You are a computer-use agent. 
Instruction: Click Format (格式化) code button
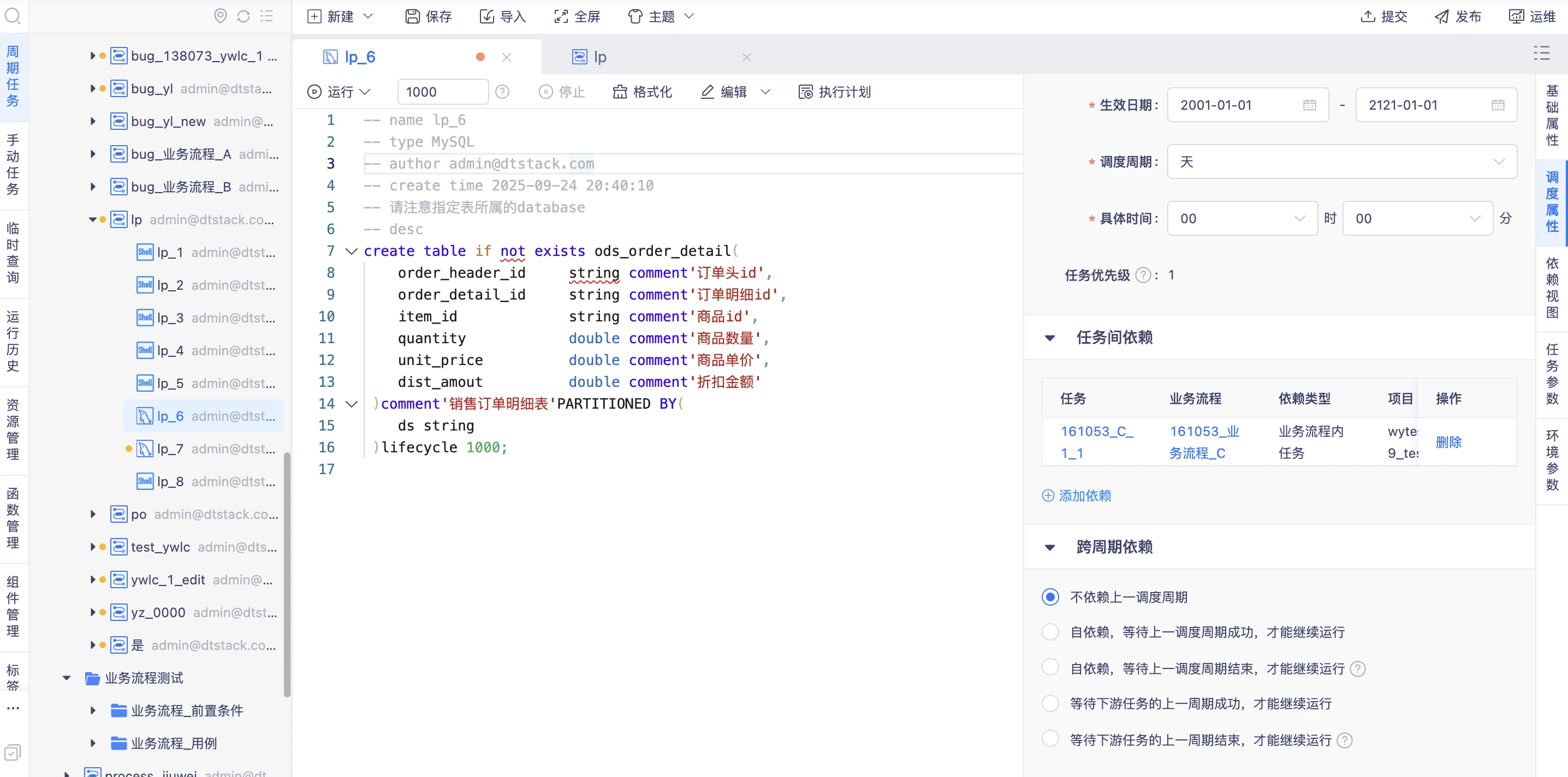click(x=642, y=92)
